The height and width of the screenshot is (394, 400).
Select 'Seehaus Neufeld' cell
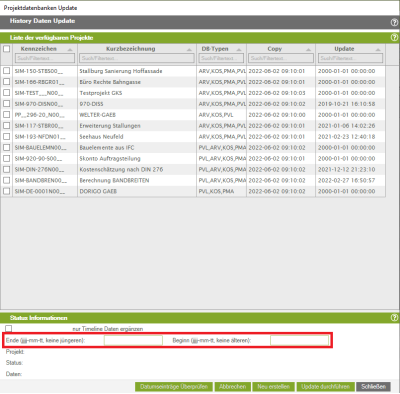tap(101, 137)
